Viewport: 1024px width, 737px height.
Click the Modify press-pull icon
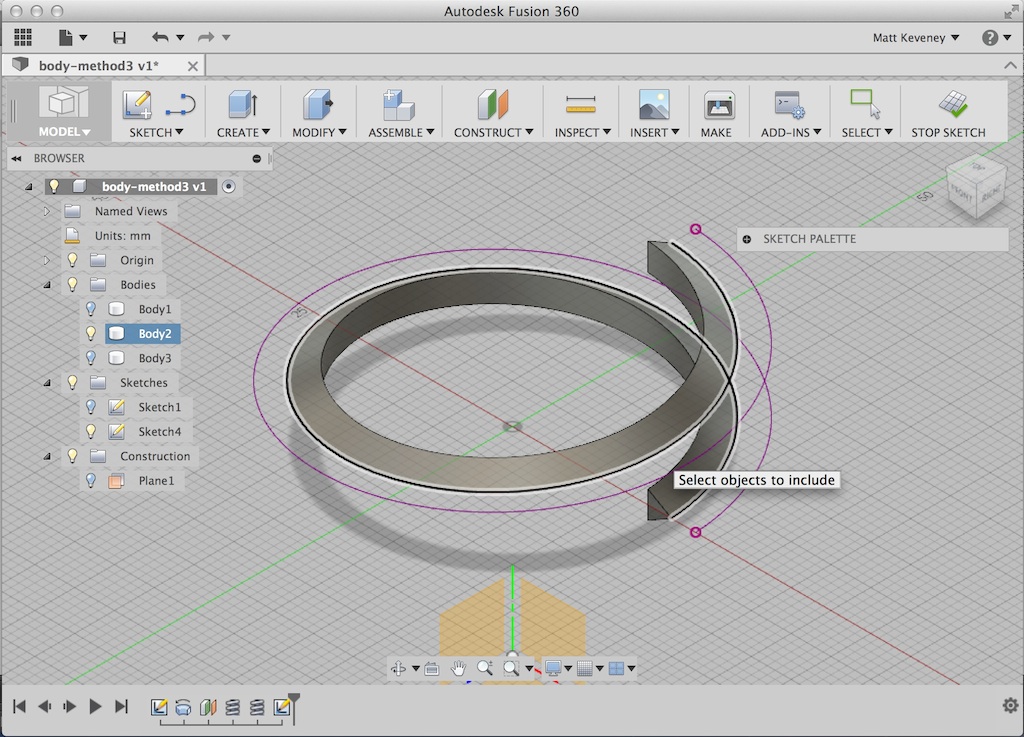coord(318,105)
